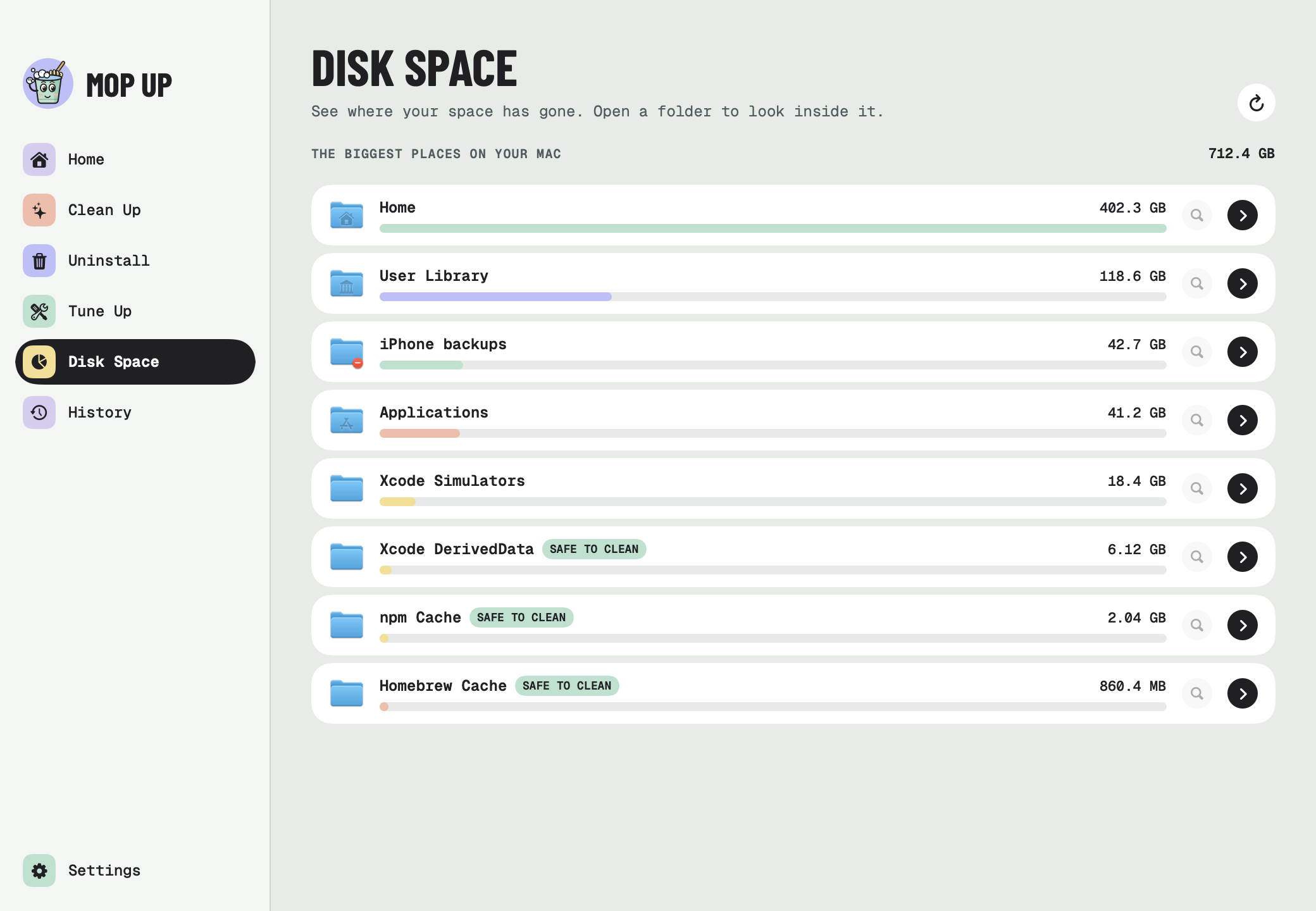The image size is (1316, 911).
Task: Click the refresh icon near the title
Action: 1256,102
